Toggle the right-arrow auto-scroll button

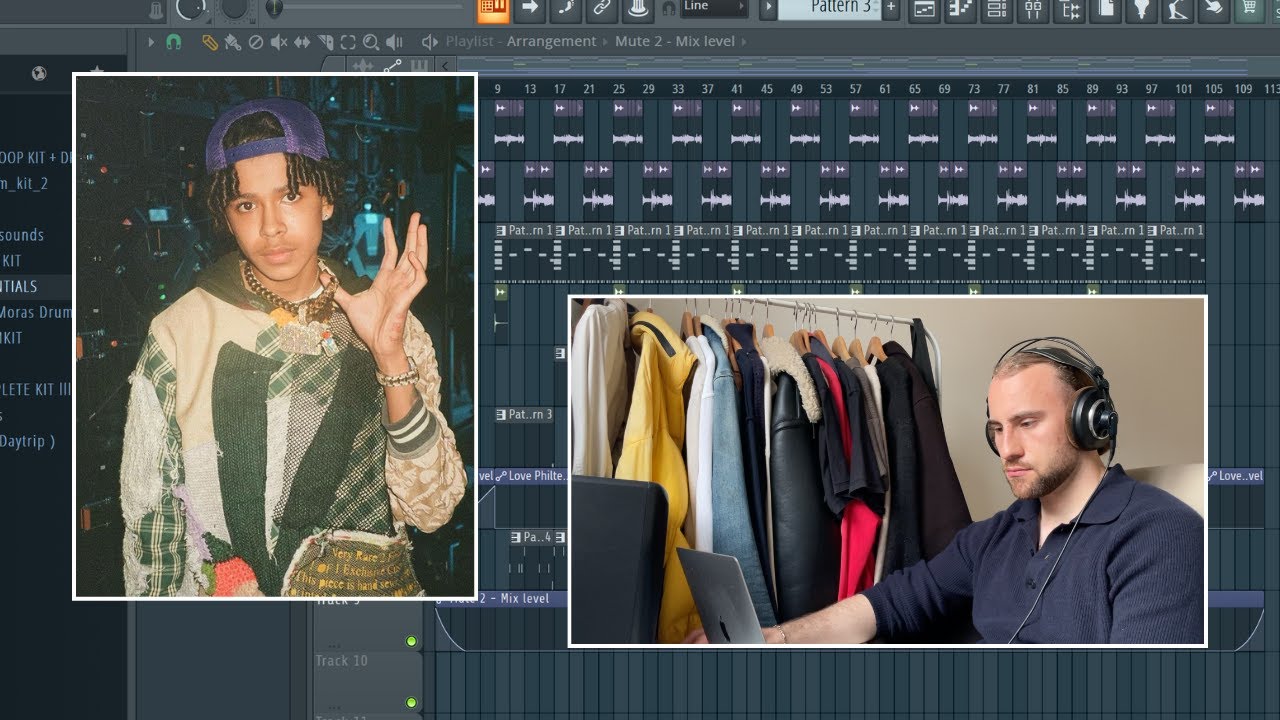click(529, 9)
